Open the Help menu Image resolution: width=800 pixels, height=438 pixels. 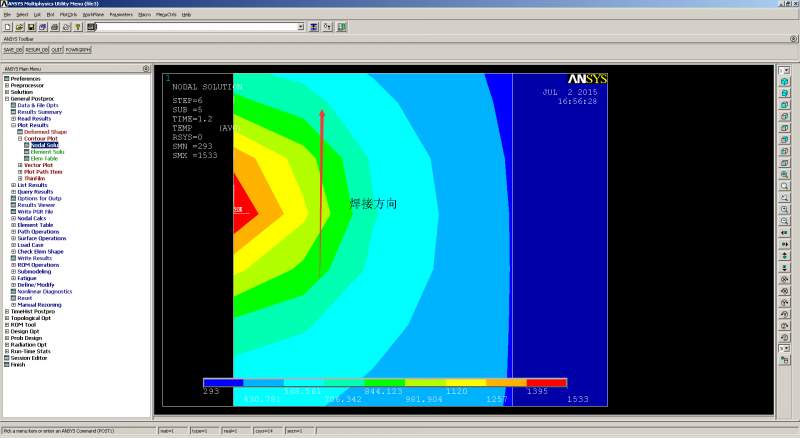(187, 15)
